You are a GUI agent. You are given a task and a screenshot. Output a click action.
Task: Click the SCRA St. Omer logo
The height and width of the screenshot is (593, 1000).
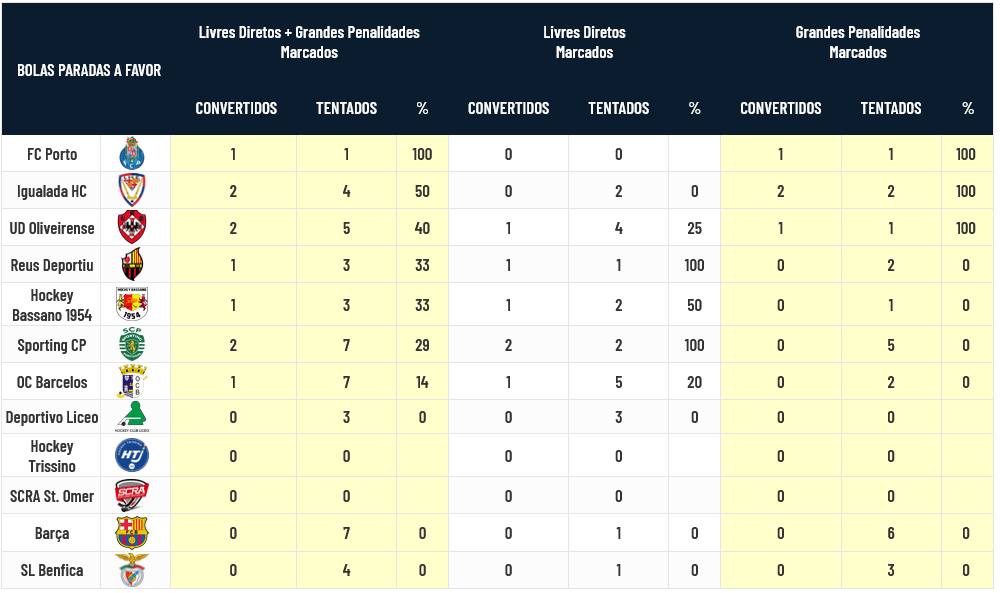click(132, 496)
